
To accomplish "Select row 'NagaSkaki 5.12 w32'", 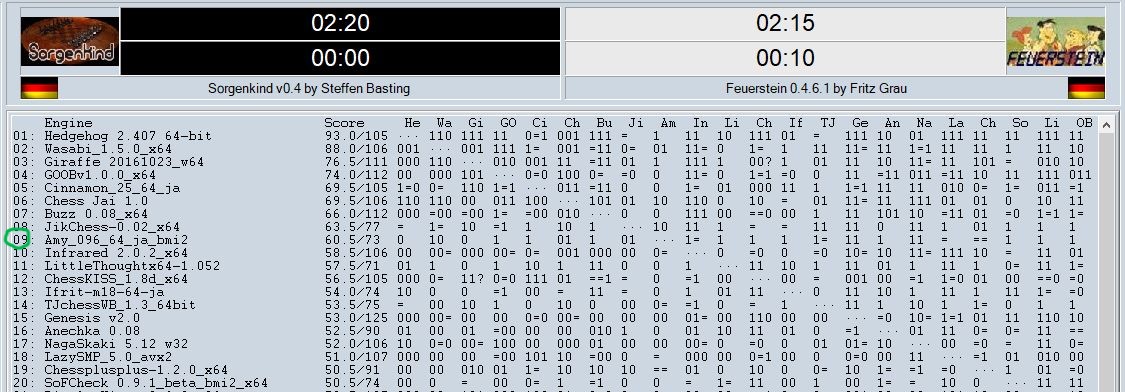I will pyautogui.click(x=552, y=345).
